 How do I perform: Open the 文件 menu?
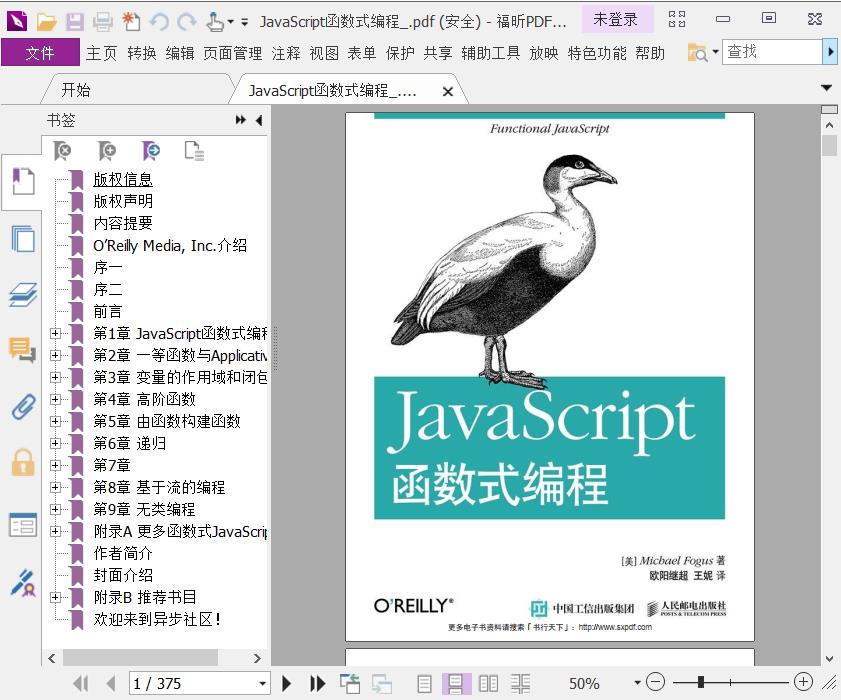40,53
